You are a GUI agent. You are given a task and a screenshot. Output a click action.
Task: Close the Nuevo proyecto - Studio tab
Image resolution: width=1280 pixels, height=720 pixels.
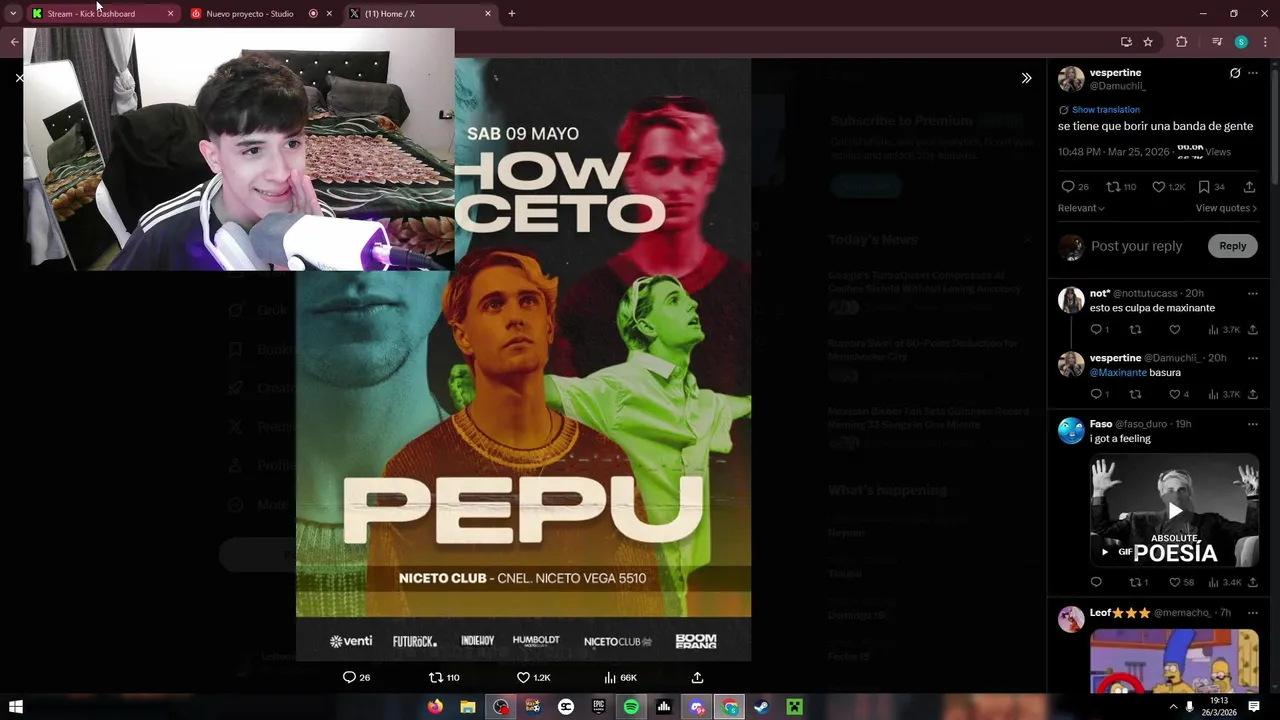pos(329,14)
